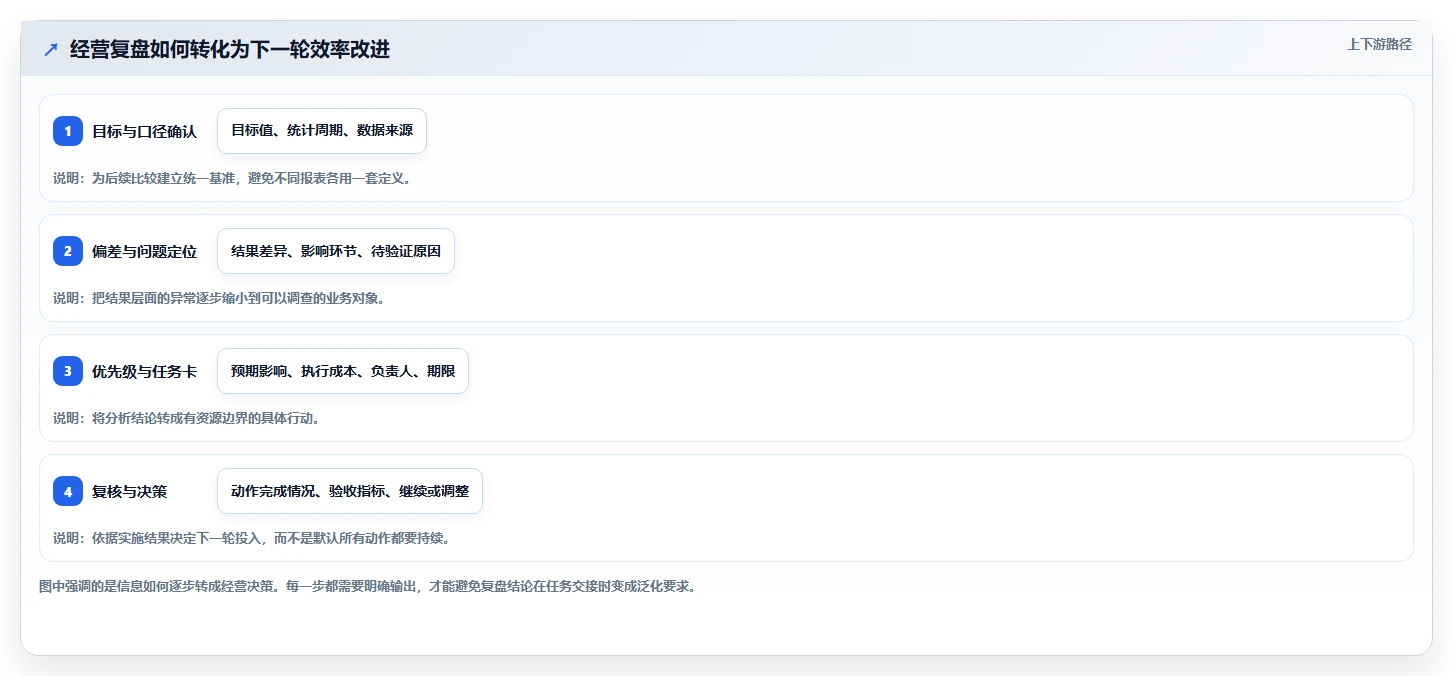1453x676 pixels.
Task: Click the arrow icon beside the title
Action: click(51, 49)
